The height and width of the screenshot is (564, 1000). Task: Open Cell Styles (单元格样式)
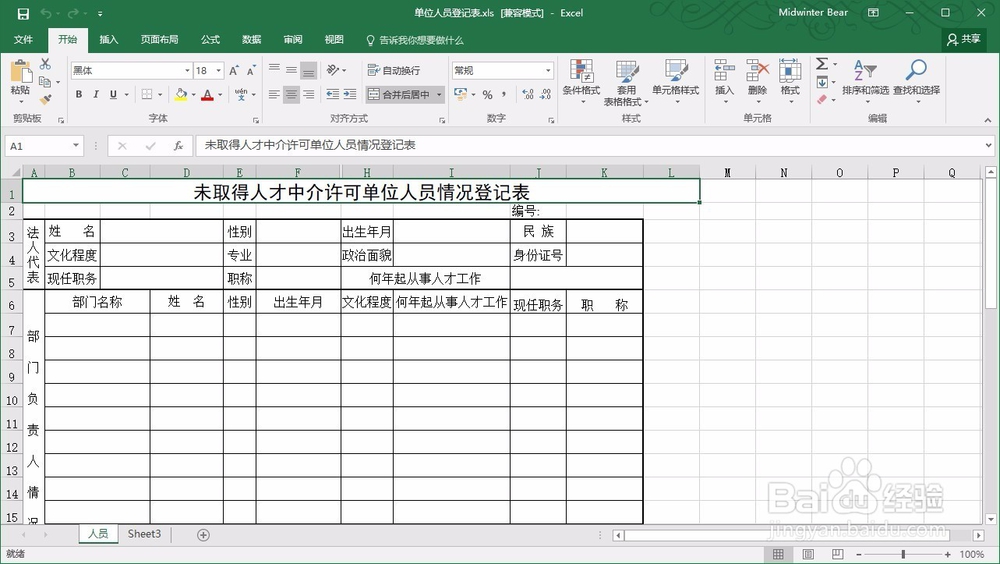[675, 80]
